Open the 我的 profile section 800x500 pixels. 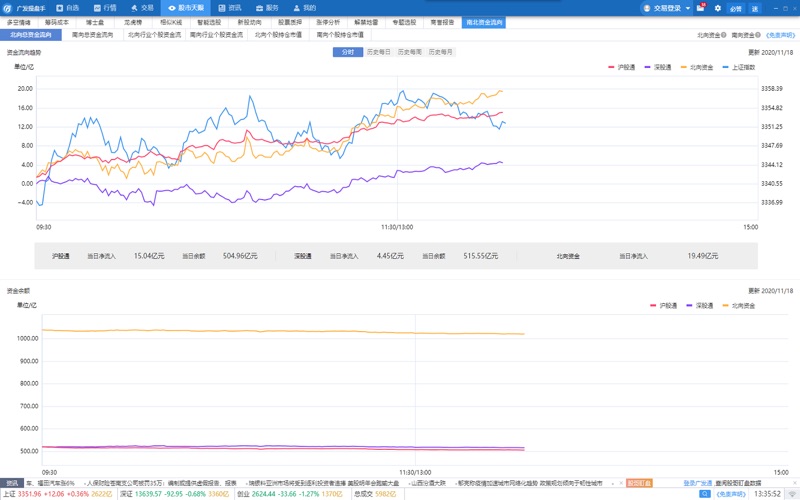(x=304, y=7)
